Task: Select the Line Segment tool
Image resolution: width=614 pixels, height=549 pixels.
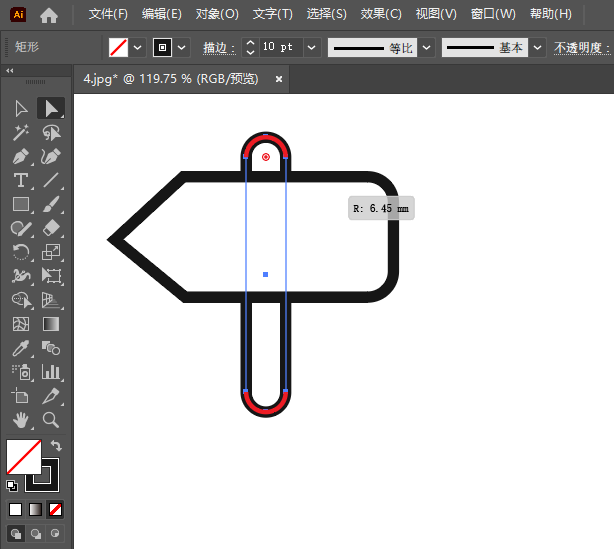Action: (x=51, y=181)
